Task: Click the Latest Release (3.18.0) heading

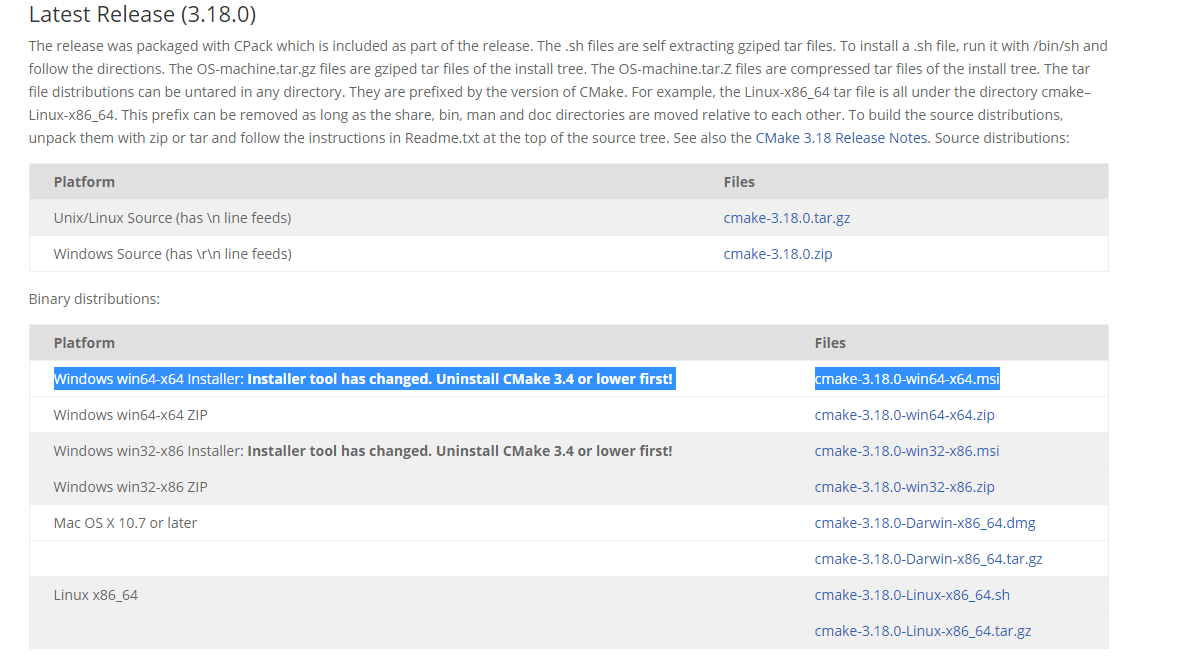Action: [143, 14]
